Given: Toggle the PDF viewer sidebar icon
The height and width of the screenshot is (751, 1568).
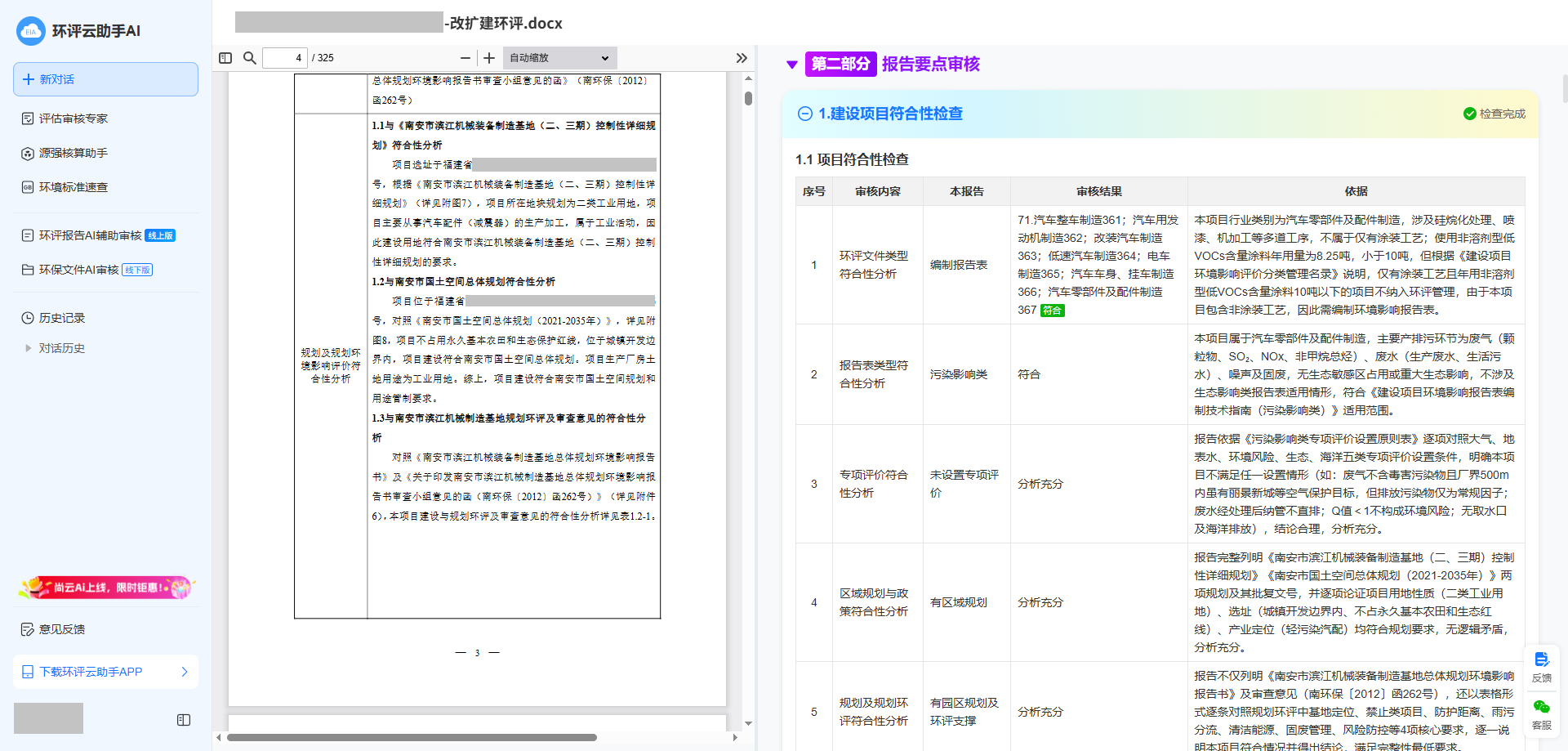Looking at the screenshot, I should click(x=225, y=58).
